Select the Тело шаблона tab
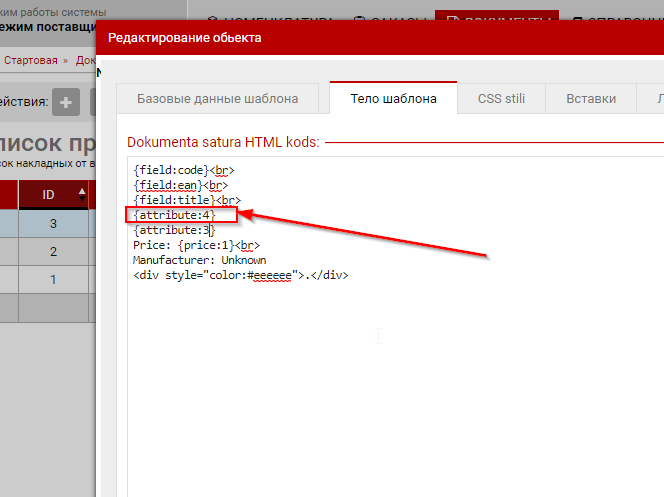Viewport: 664px width, 497px height. pyautogui.click(x=393, y=99)
